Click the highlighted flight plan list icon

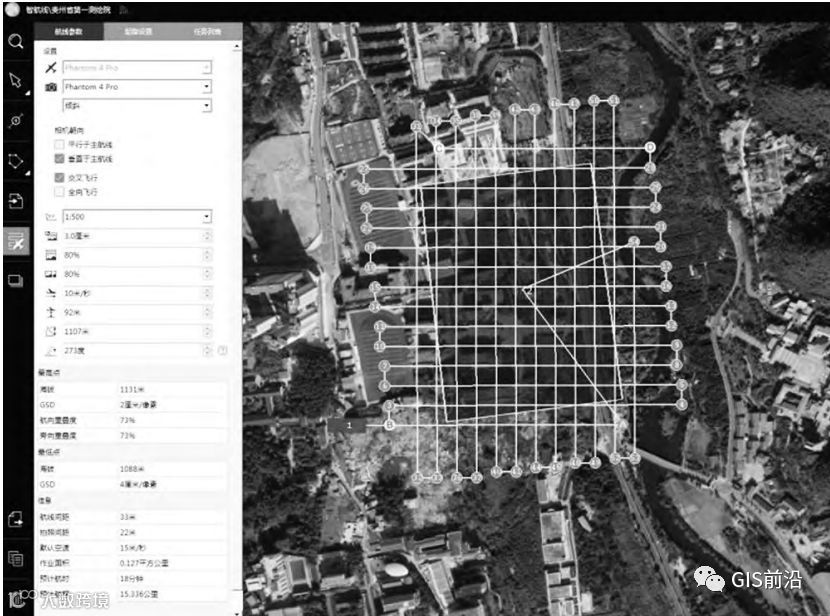[16, 241]
